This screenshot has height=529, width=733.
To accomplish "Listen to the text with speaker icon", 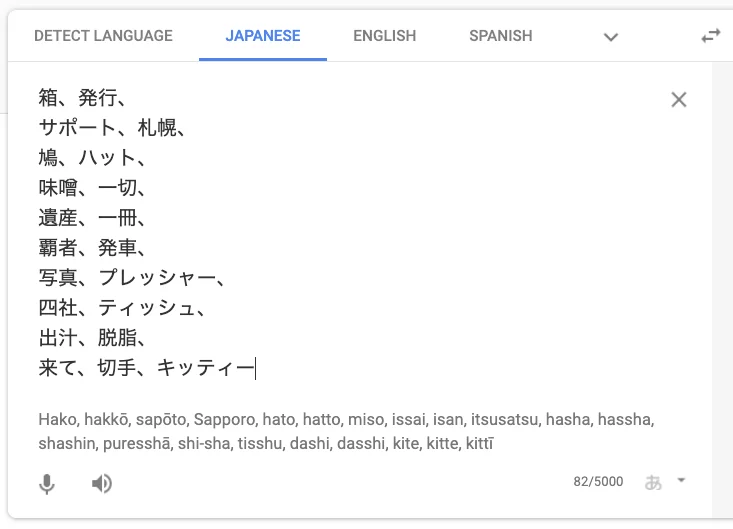I will (x=101, y=483).
